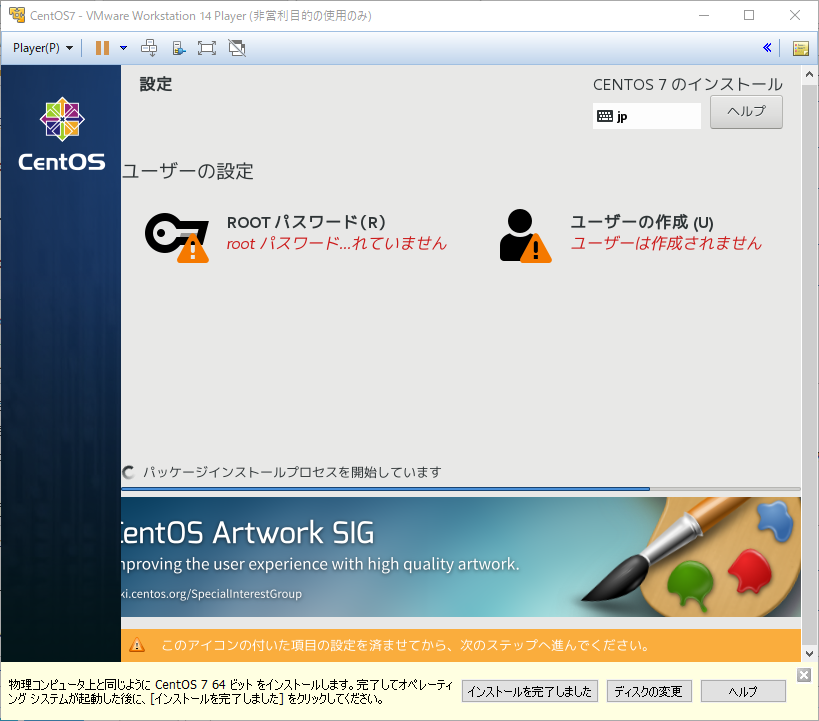The image size is (819, 721).
Task: Click the removable devices toolbar icon
Action: coord(179,48)
